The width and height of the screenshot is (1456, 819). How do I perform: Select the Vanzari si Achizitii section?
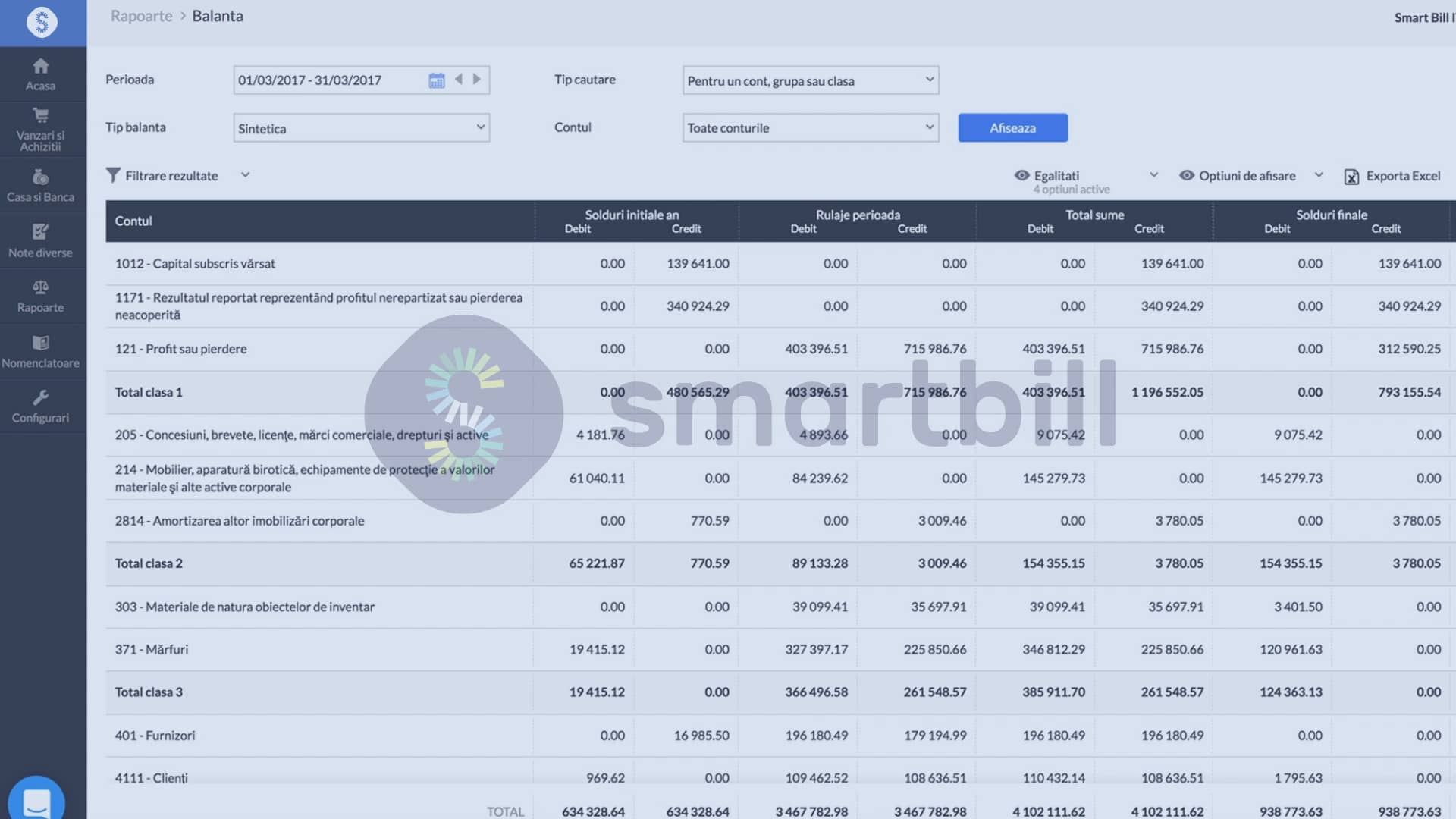42,129
